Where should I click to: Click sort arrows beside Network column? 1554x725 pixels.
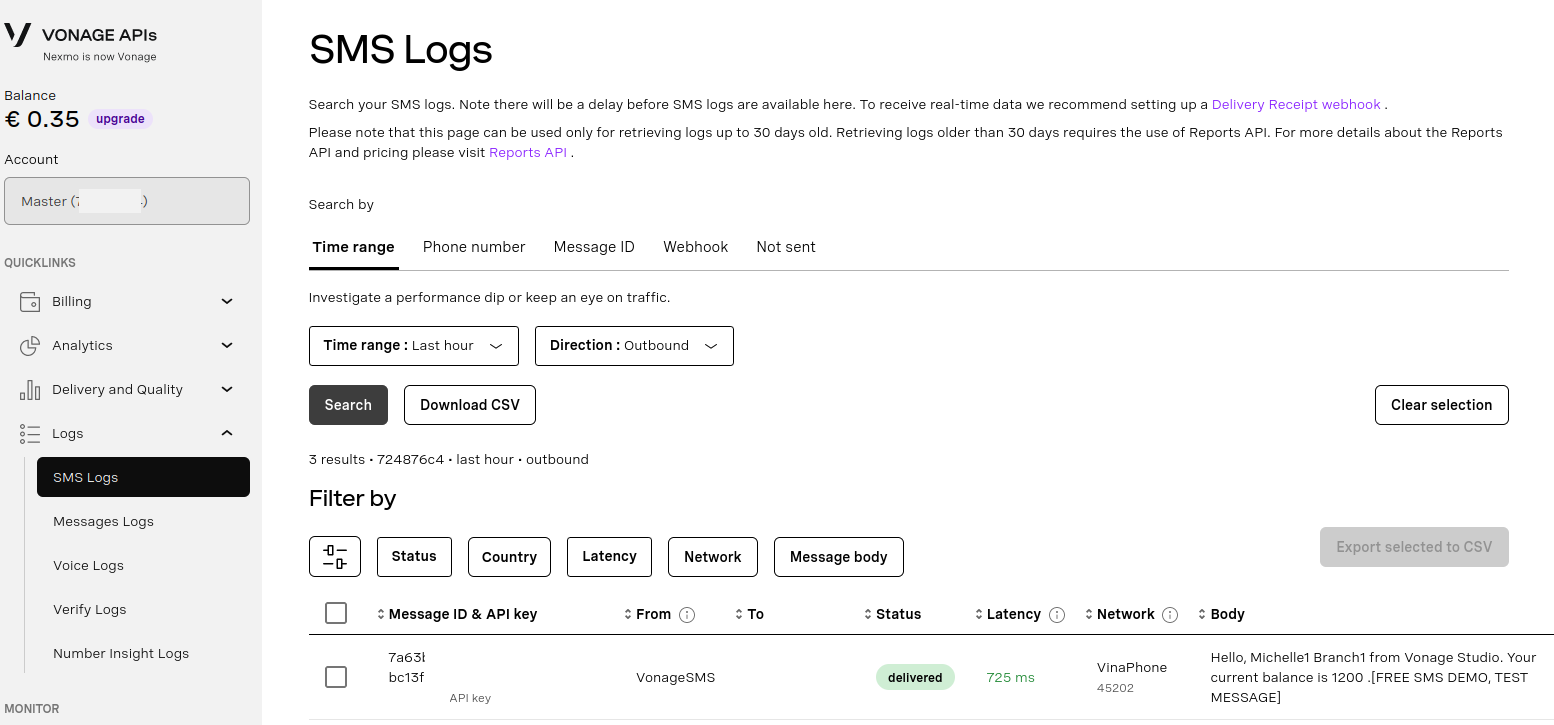(1089, 614)
